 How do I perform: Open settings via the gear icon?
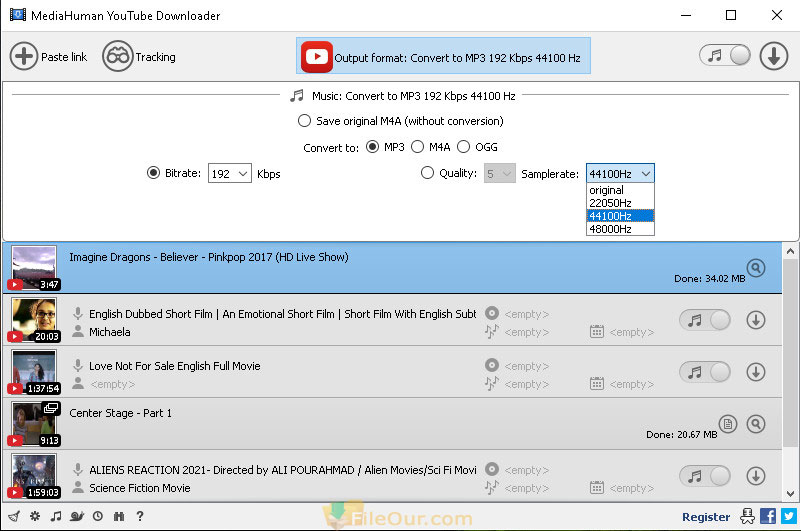click(x=35, y=516)
